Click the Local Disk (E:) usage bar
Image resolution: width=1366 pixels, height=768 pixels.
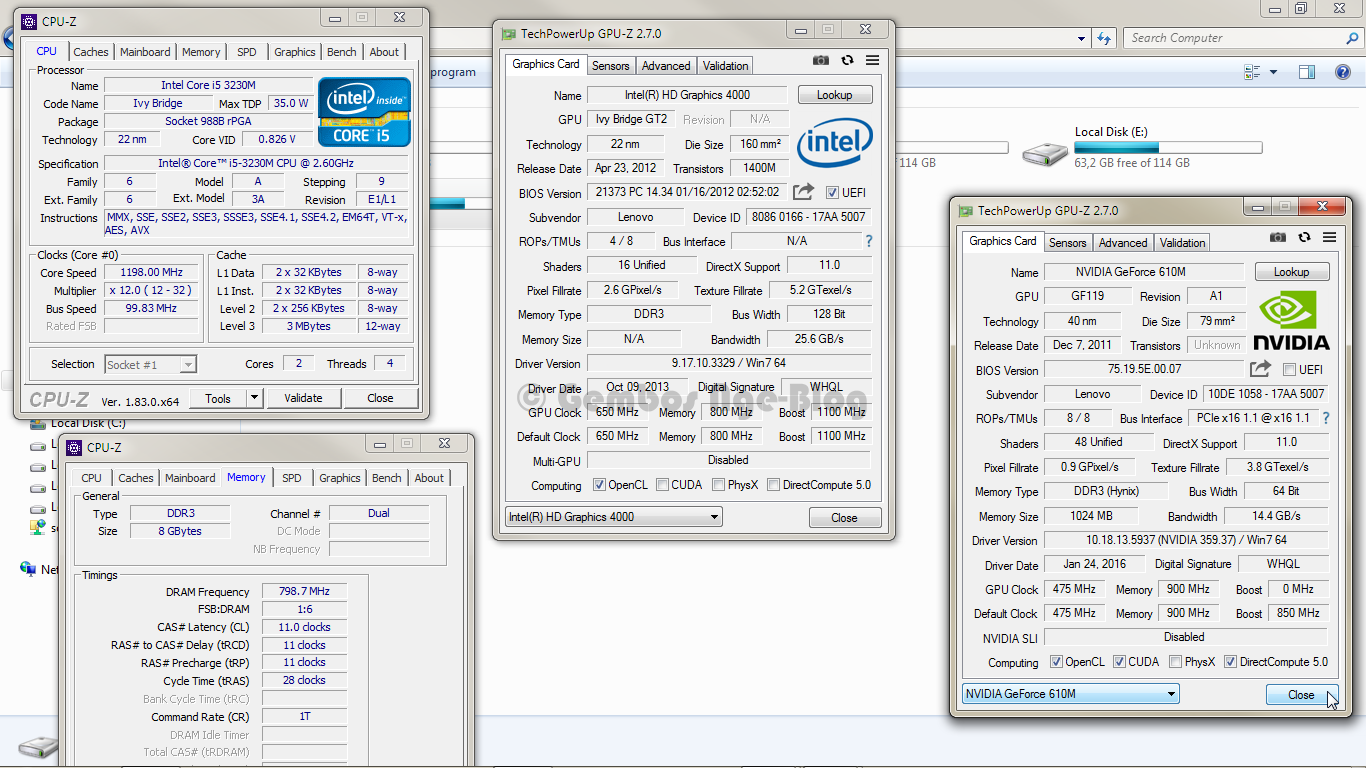pos(1168,148)
